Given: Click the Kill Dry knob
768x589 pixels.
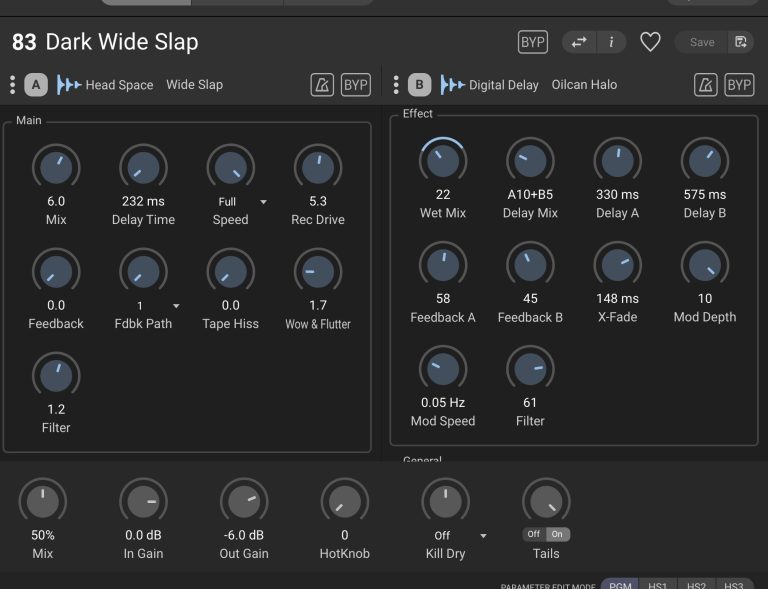Looking at the screenshot, I should coord(445,501).
